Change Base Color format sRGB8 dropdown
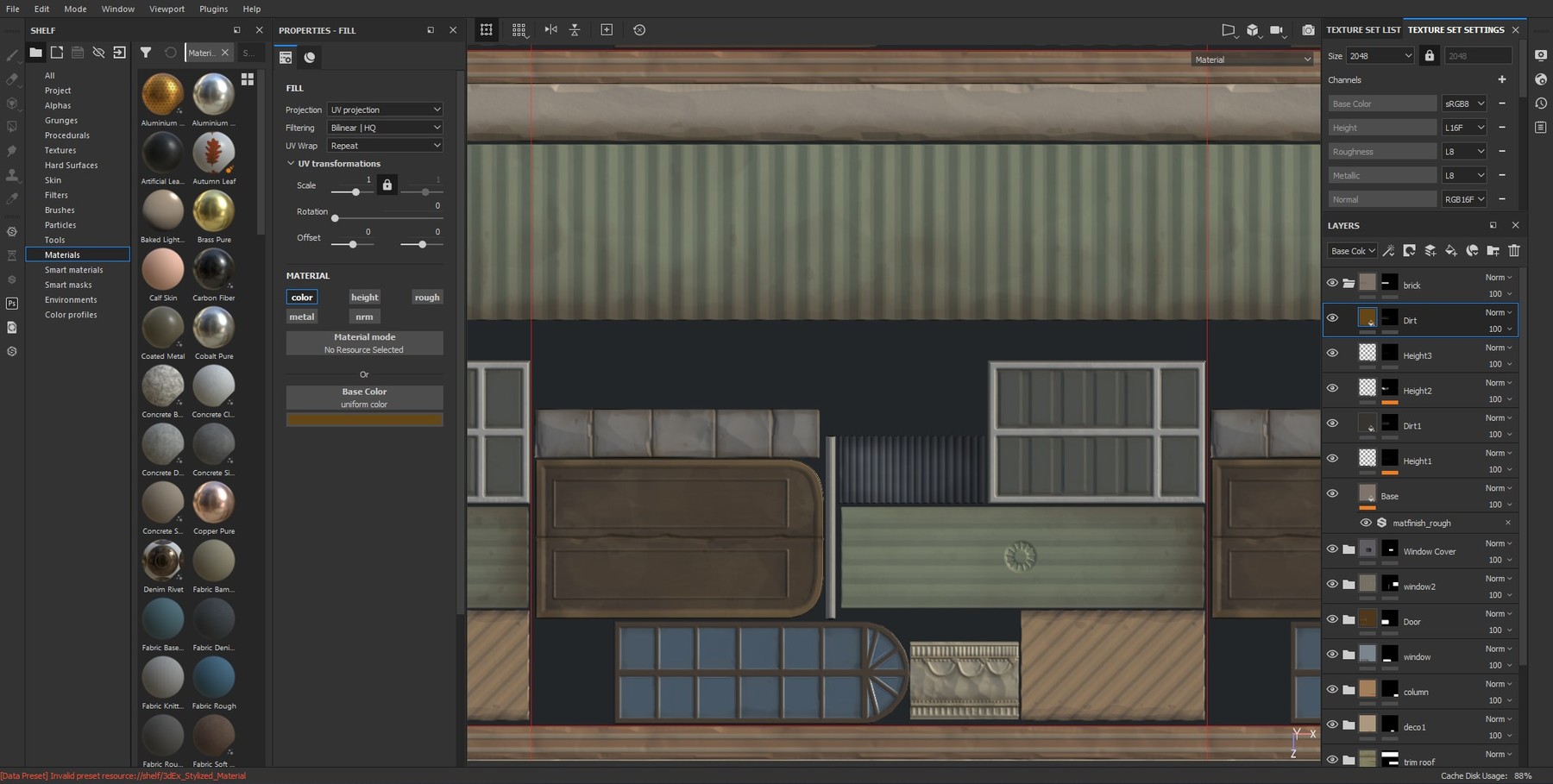1553x784 pixels. tap(1464, 103)
